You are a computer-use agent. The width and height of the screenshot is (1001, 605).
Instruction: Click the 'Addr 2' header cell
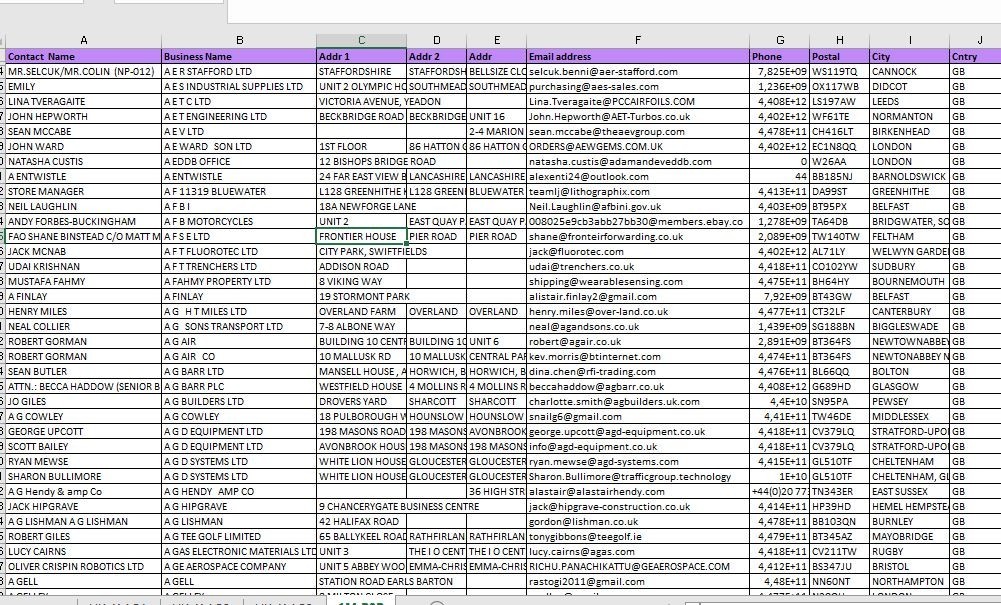pyautogui.click(x=437, y=56)
